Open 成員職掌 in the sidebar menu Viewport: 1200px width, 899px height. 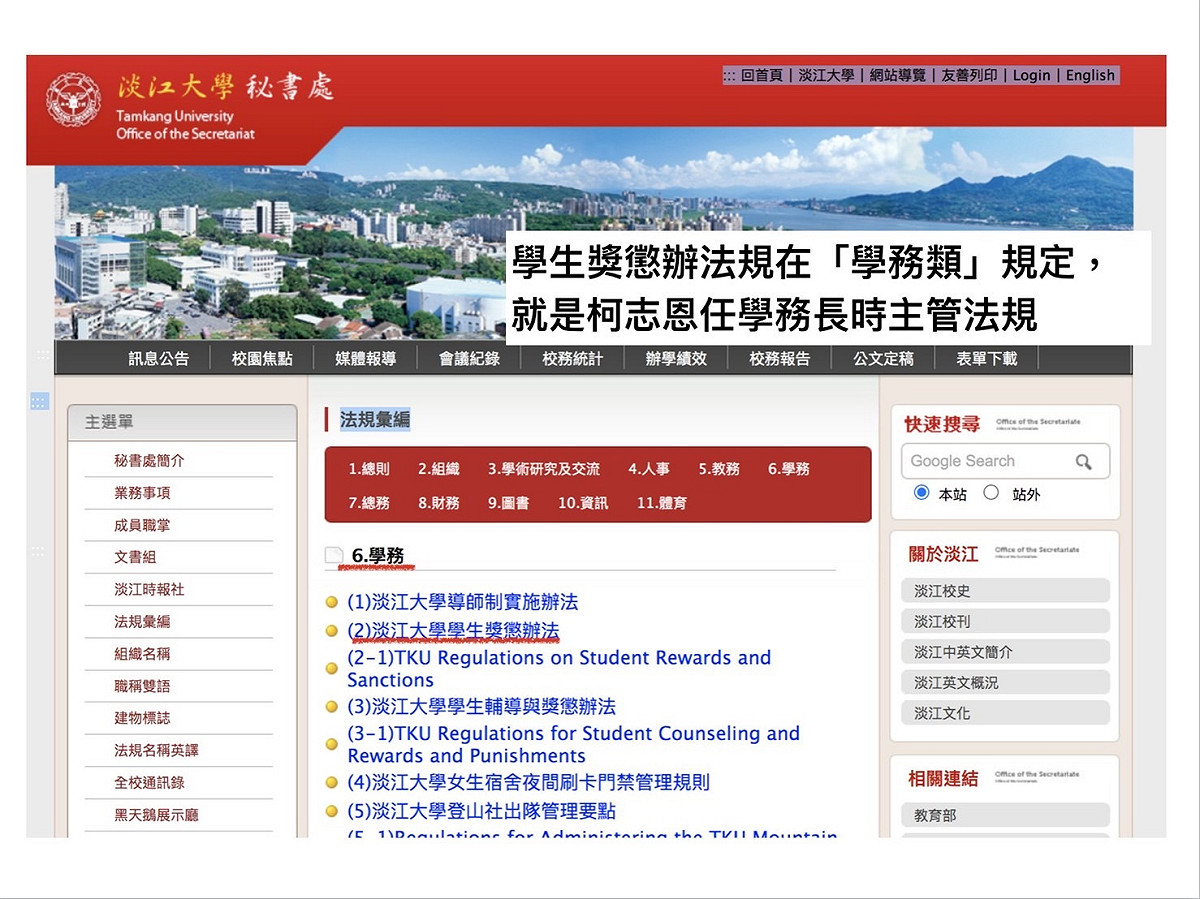point(142,525)
